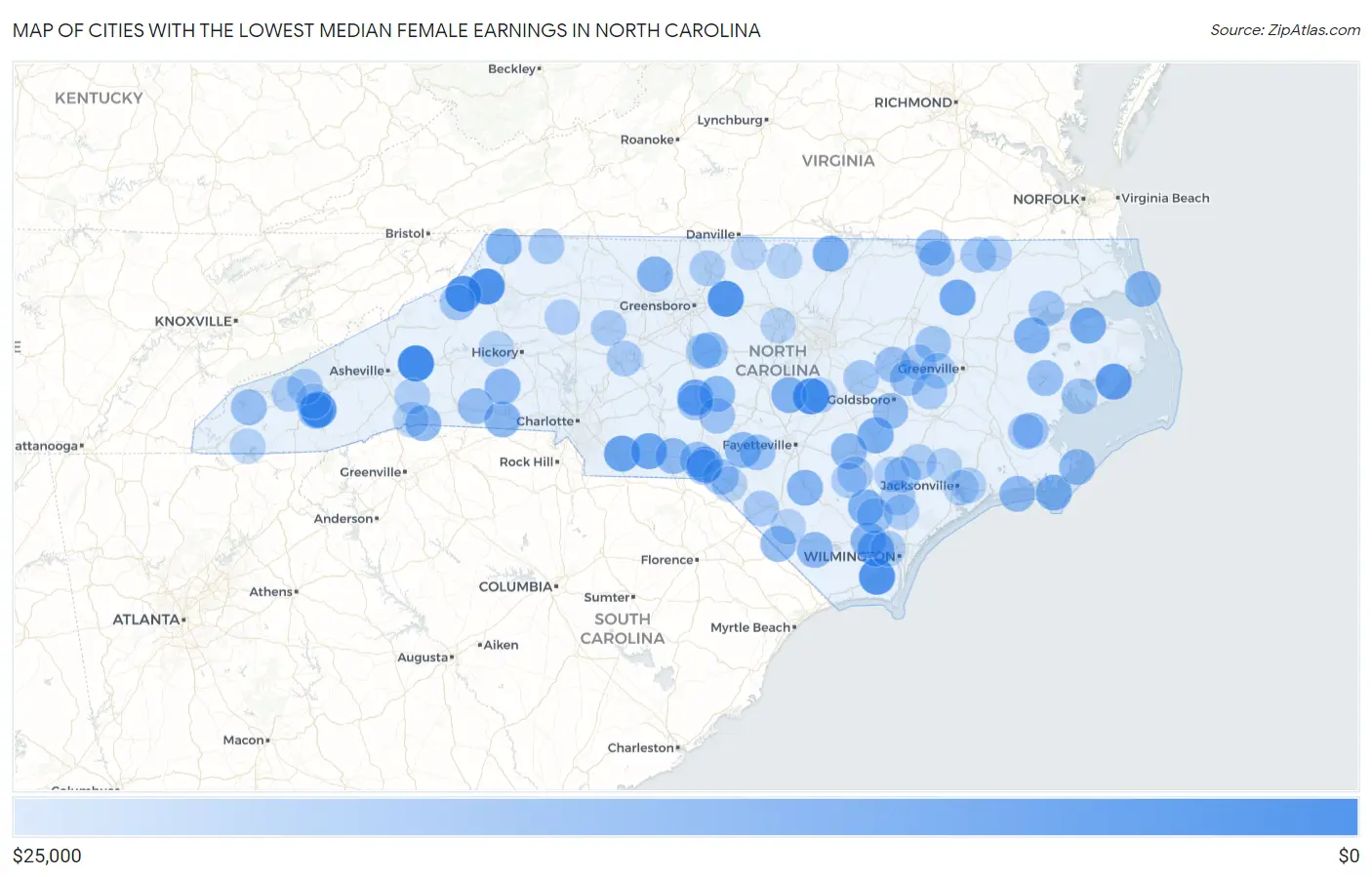
Task: Click the $0 legend label
Action: tap(1349, 856)
